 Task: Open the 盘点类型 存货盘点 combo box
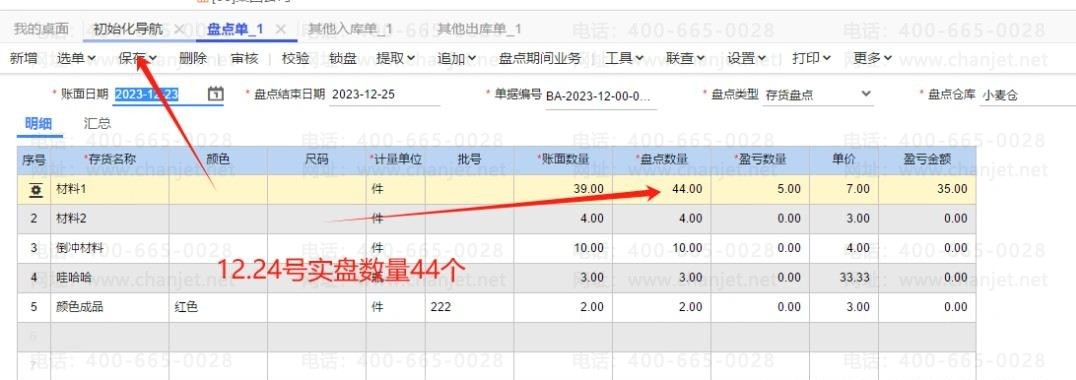818,95
